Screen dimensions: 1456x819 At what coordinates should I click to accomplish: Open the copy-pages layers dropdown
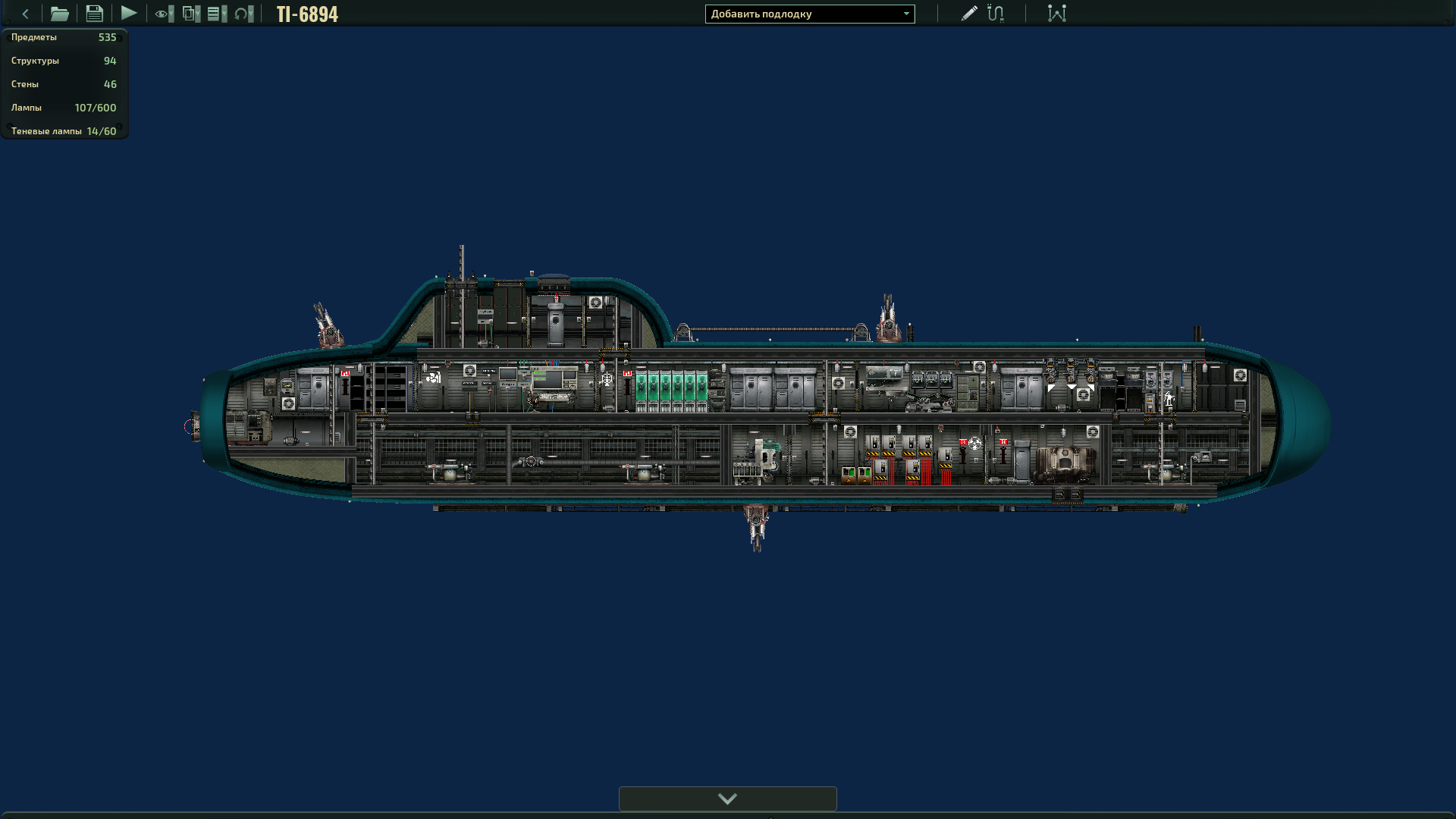coord(192,14)
